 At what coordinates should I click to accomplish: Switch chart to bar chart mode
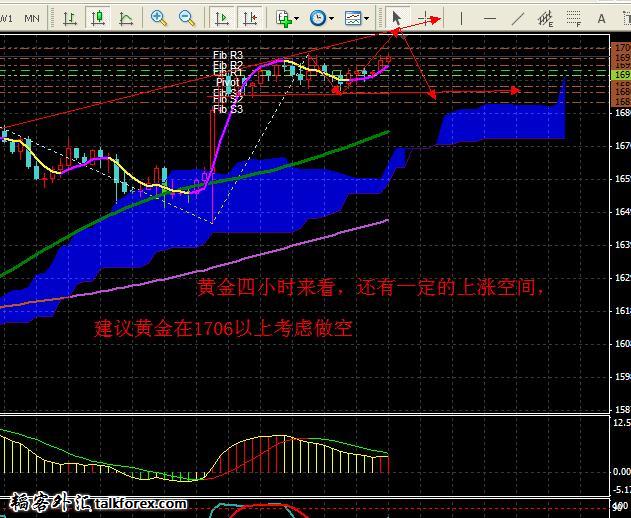(69, 18)
